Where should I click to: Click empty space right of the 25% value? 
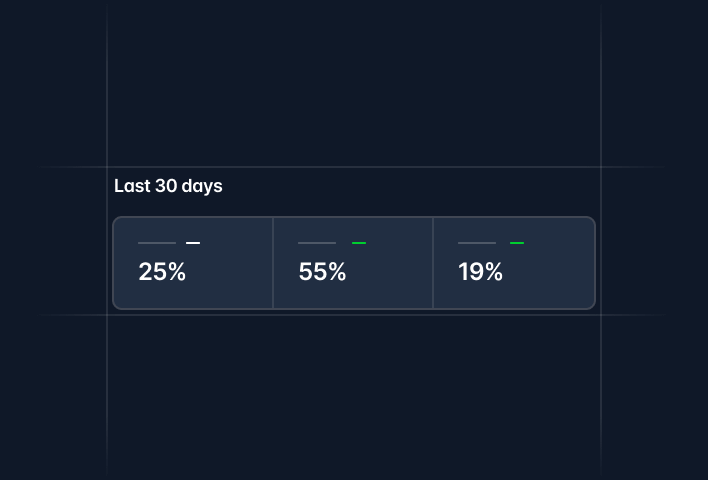click(230, 272)
